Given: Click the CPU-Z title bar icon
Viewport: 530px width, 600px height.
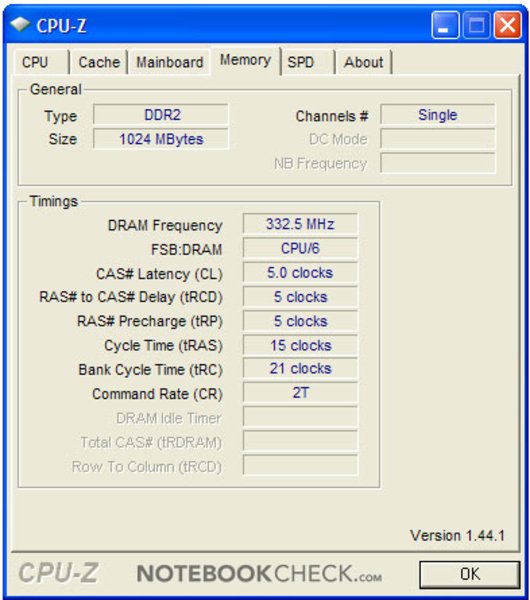Looking at the screenshot, I should tap(20, 24).
